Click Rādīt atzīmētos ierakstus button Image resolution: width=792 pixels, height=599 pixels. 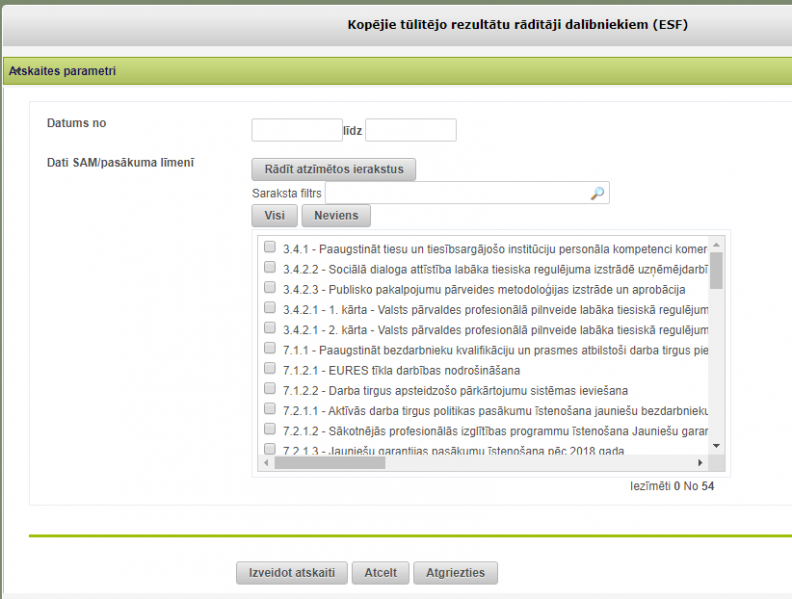click(333, 169)
